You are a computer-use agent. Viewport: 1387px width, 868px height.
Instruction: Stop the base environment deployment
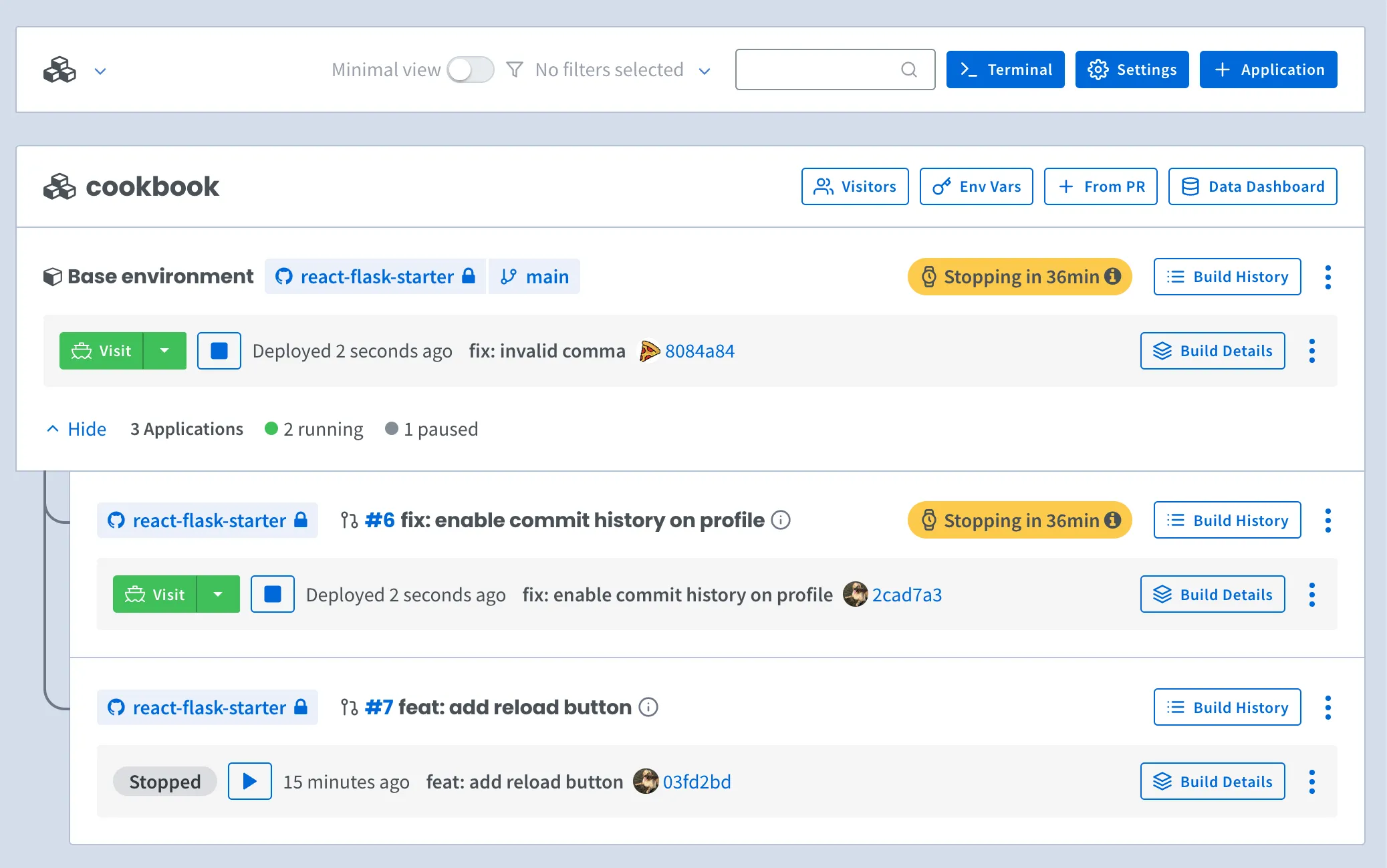pos(219,351)
